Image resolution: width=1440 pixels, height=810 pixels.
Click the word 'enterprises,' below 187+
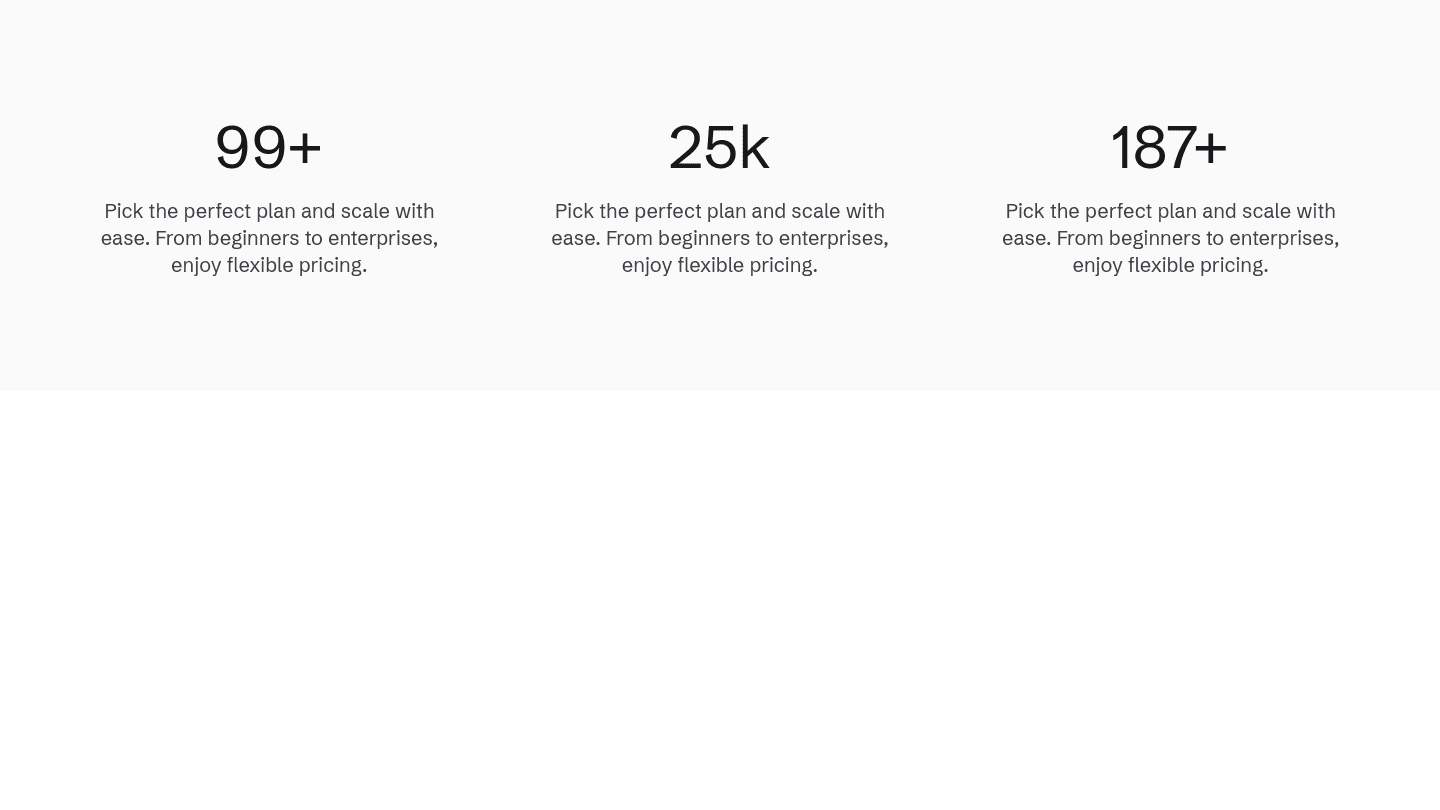pos(1284,238)
